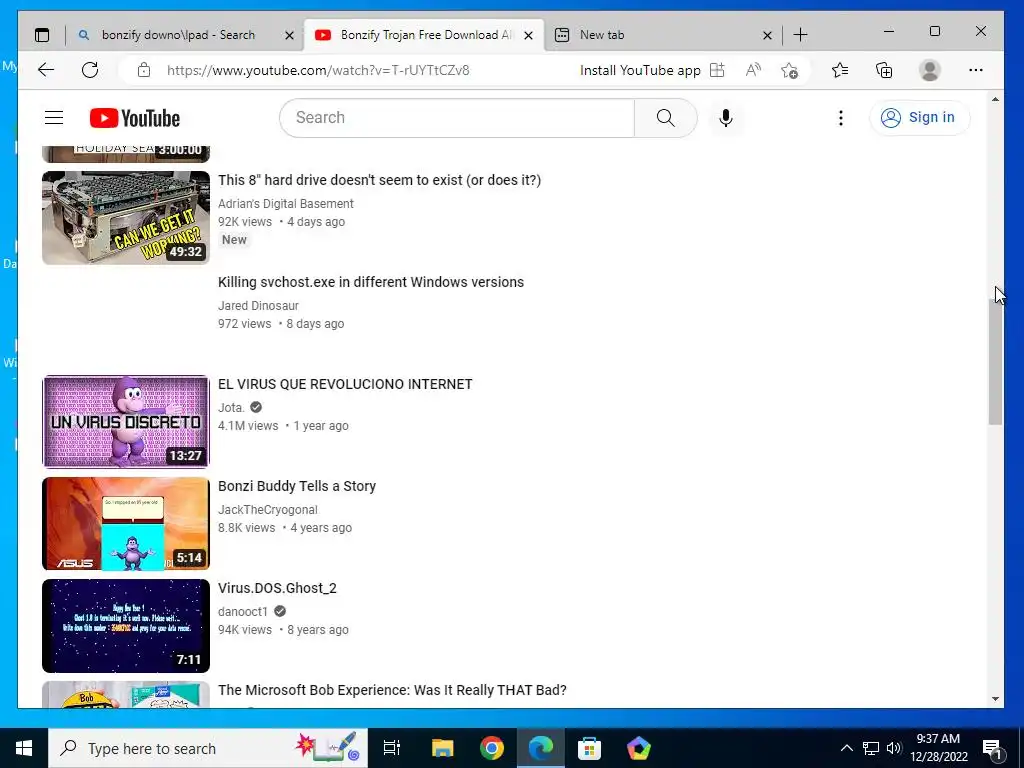The height and width of the screenshot is (768, 1024).
Task: Open Edge Settings and more menu
Action: pos(976,70)
